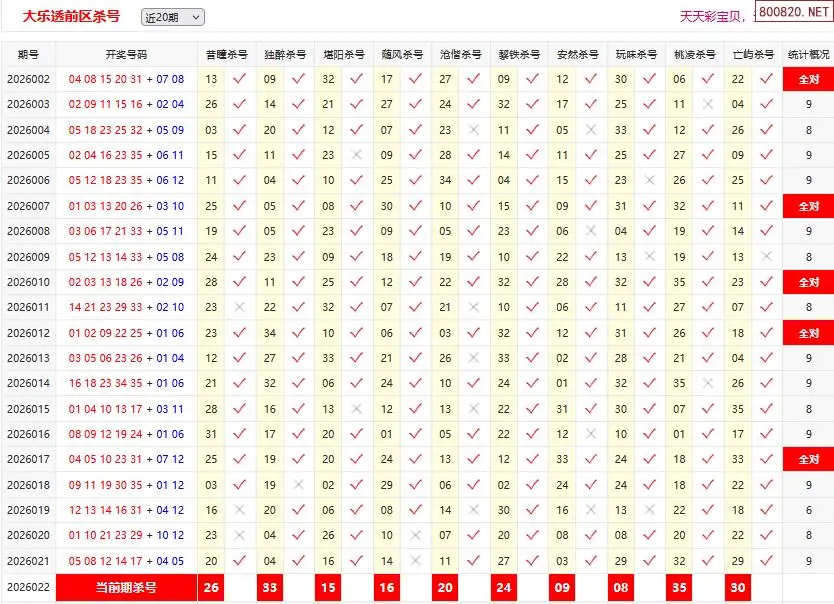Click the gray X in row 2026004 沧僧 column
This screenshot has height=604, width=834.
point(473,130)
